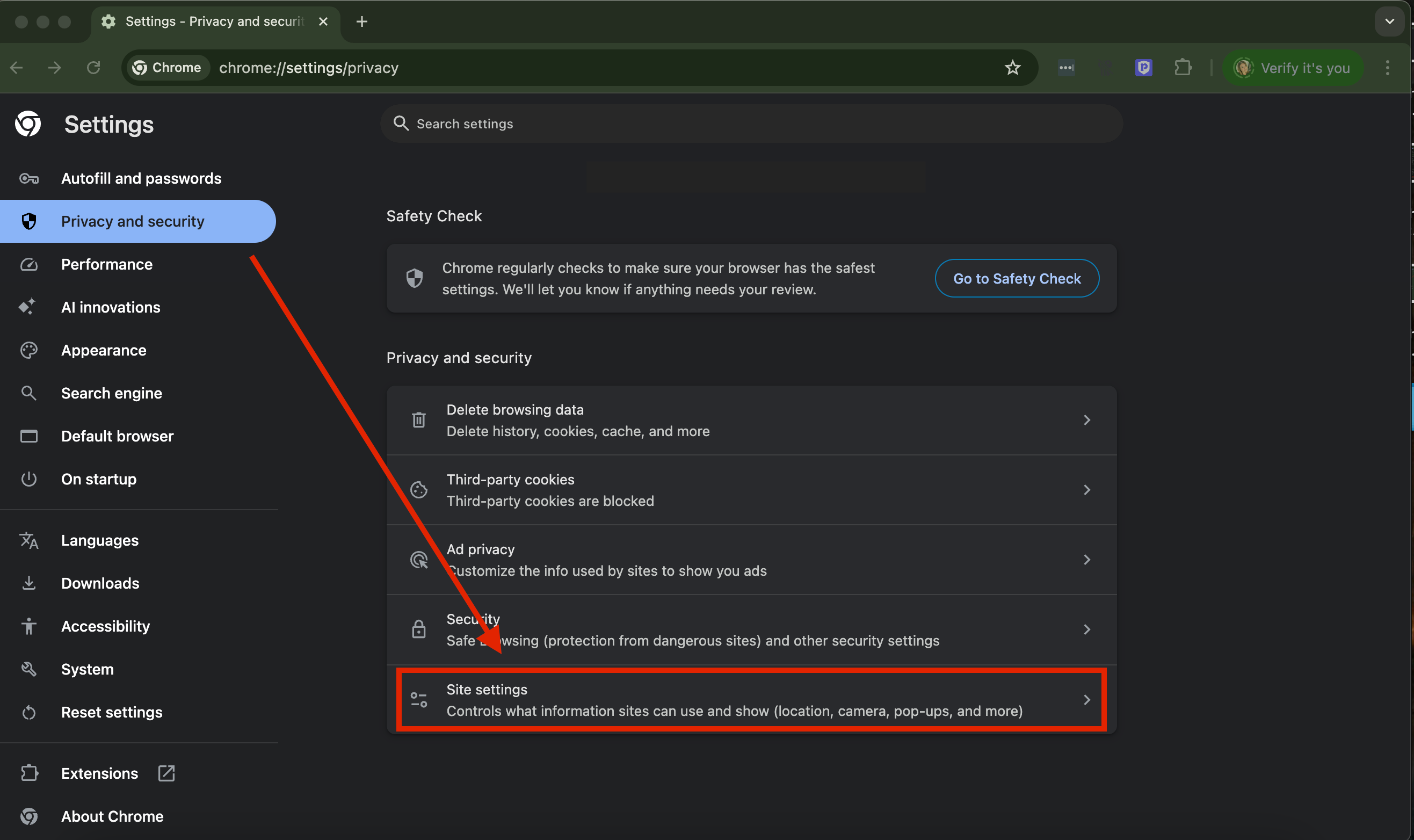This screenshot has height=840, width=1414.
Task: Open Delete browsing data
Action: tap(751, 420)
